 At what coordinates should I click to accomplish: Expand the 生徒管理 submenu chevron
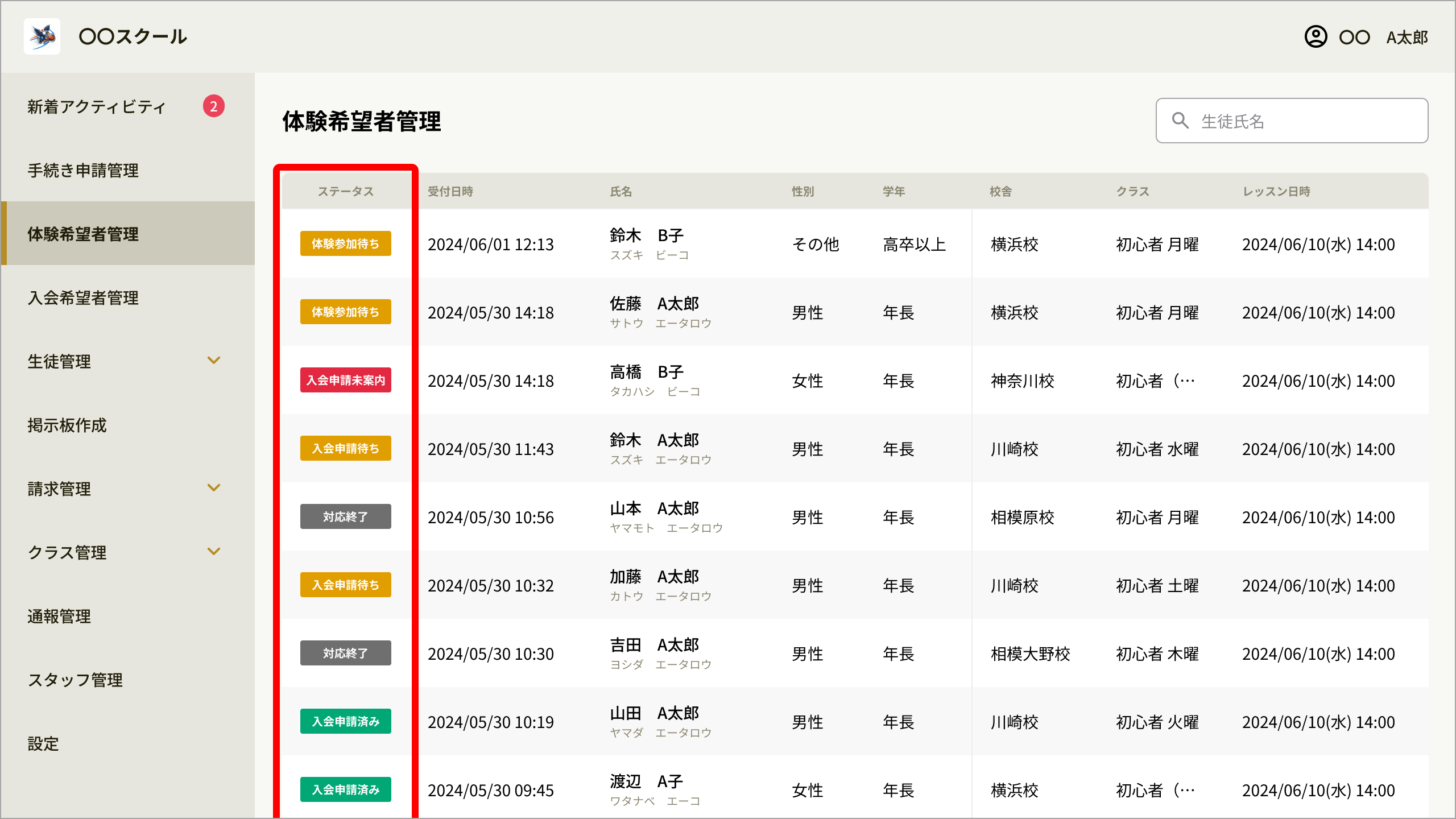[214, 361]
